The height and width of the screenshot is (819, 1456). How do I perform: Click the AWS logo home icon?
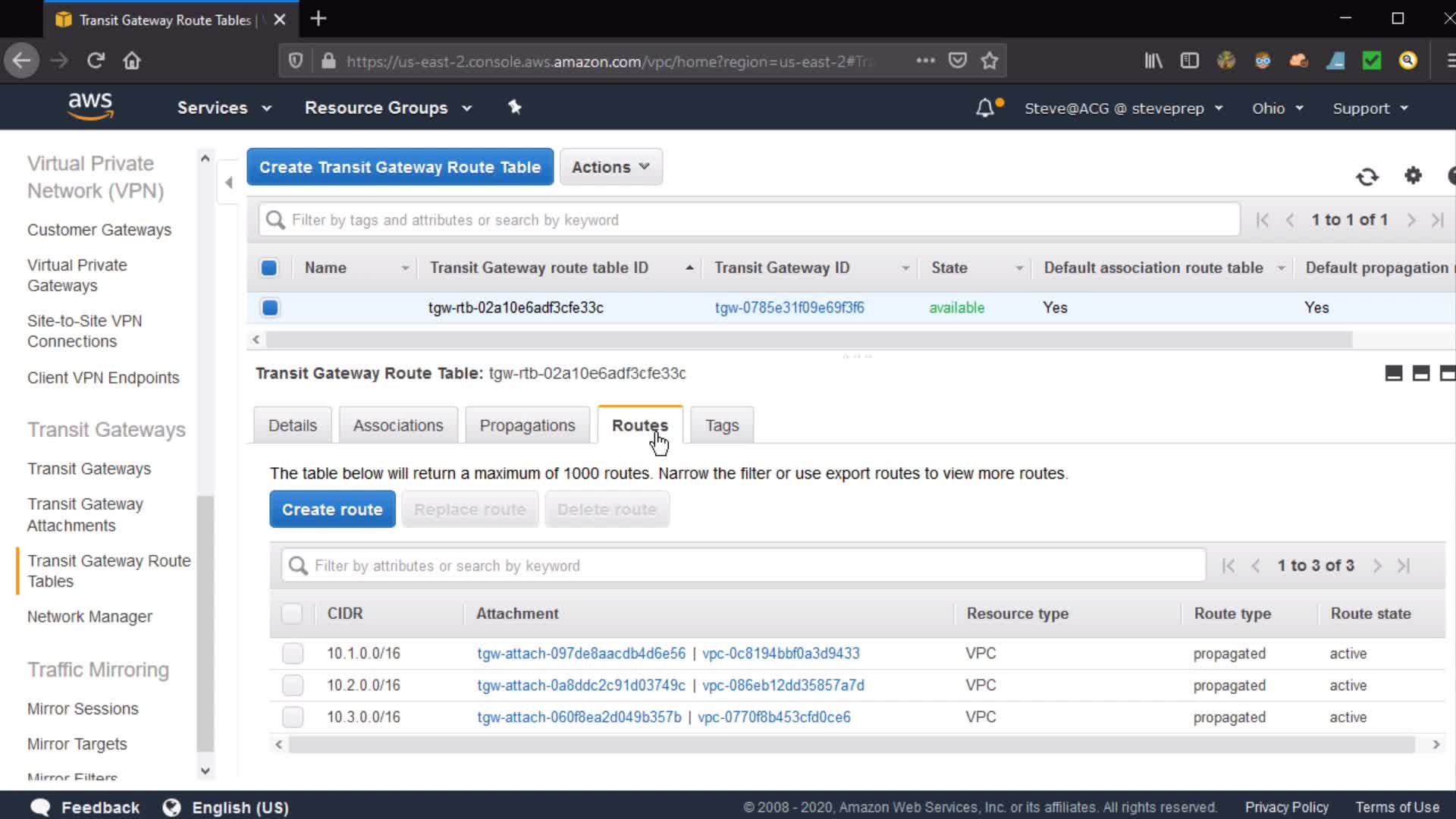click(x=90, y=106)
